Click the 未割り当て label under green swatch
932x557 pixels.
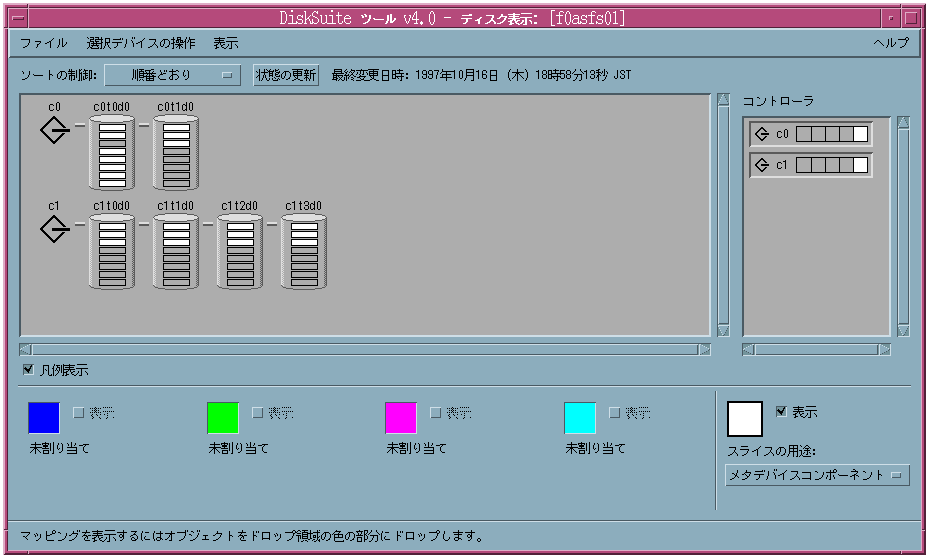[238, 449]
